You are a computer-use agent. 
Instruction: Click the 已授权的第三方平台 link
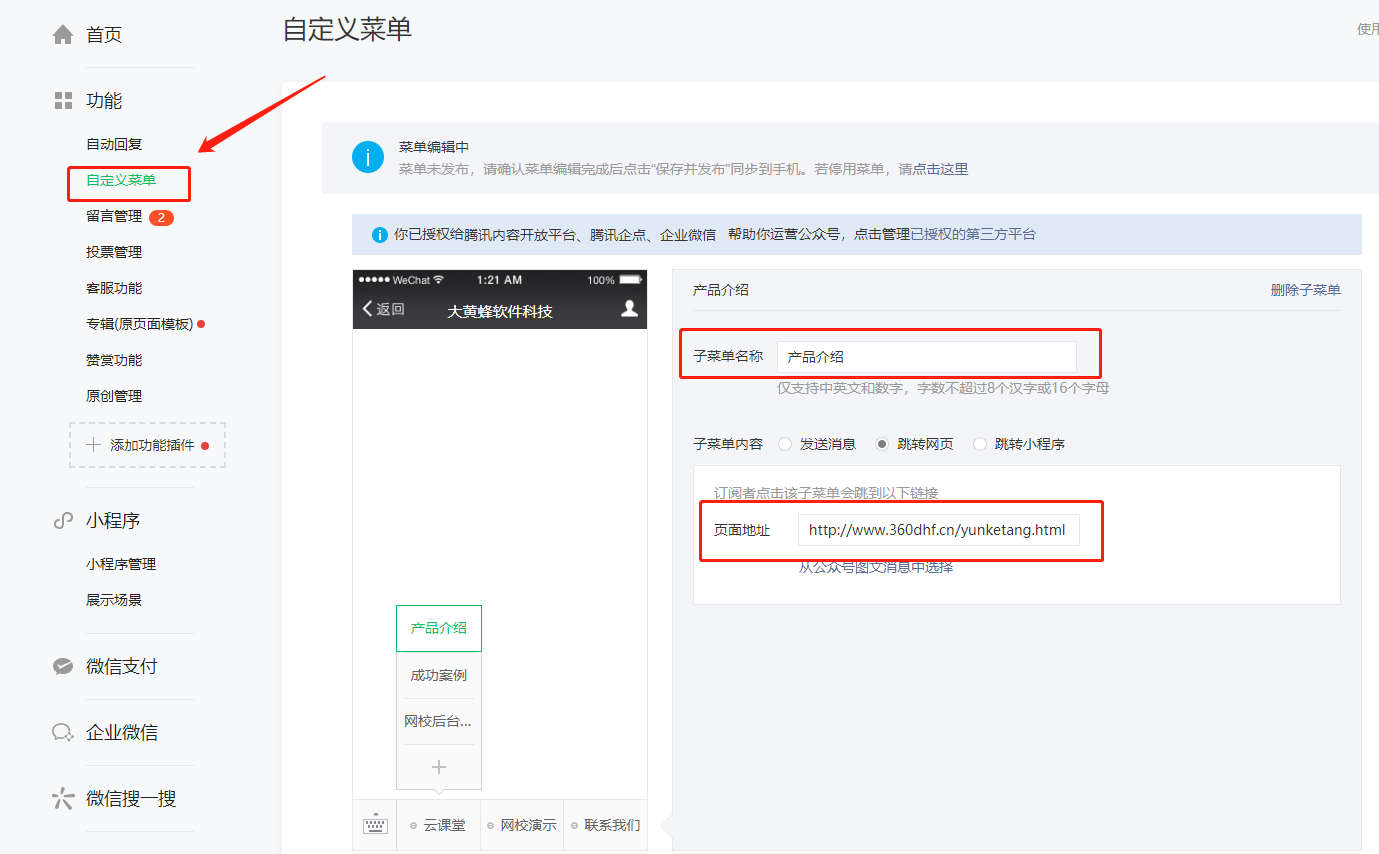pyautogui.click(x=973, y=235)
